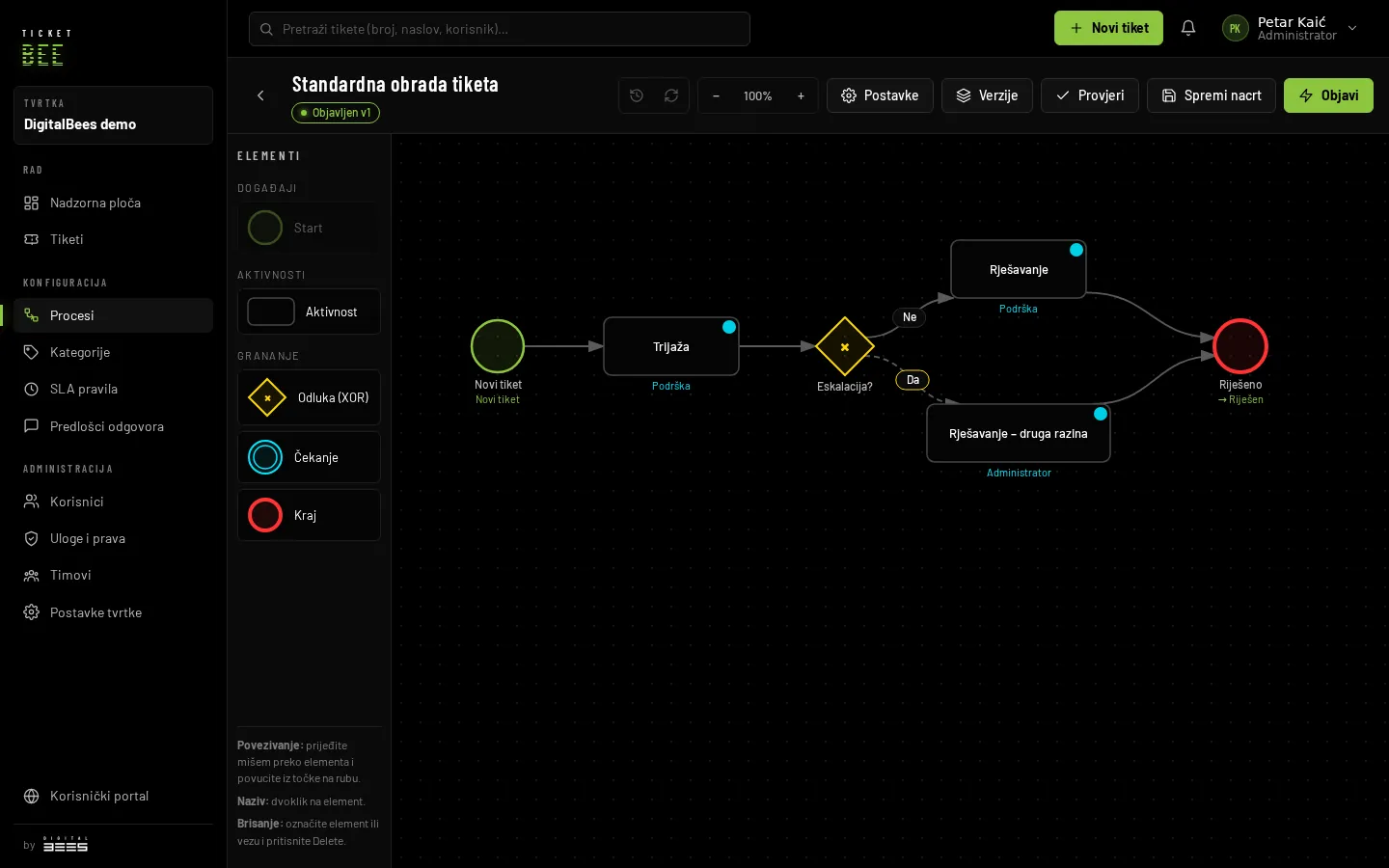Click the redo refresh icon in the toolbar
Screen dimensions: 1389x868
click(x=671, y=95)
